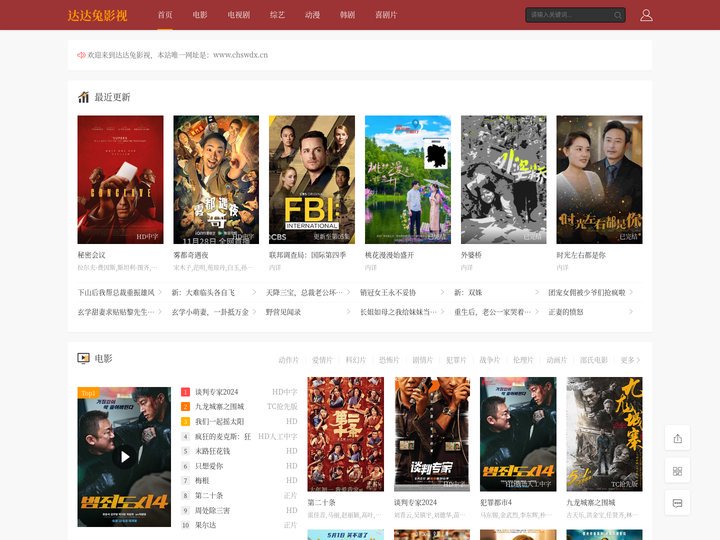Open ranked item 我们一起摇太阳
This screenshot has height=540, width=720.
pos(220,422)
